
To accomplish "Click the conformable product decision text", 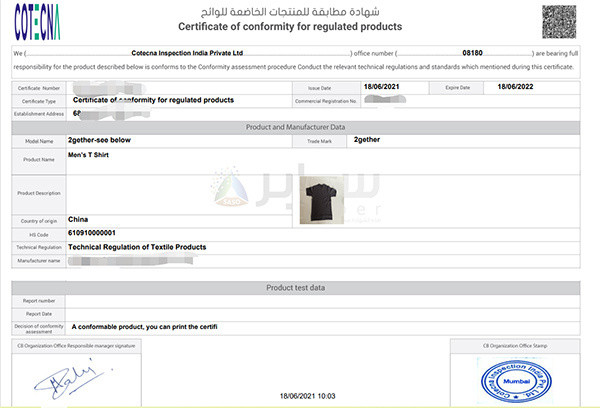I will pos(144,327).
